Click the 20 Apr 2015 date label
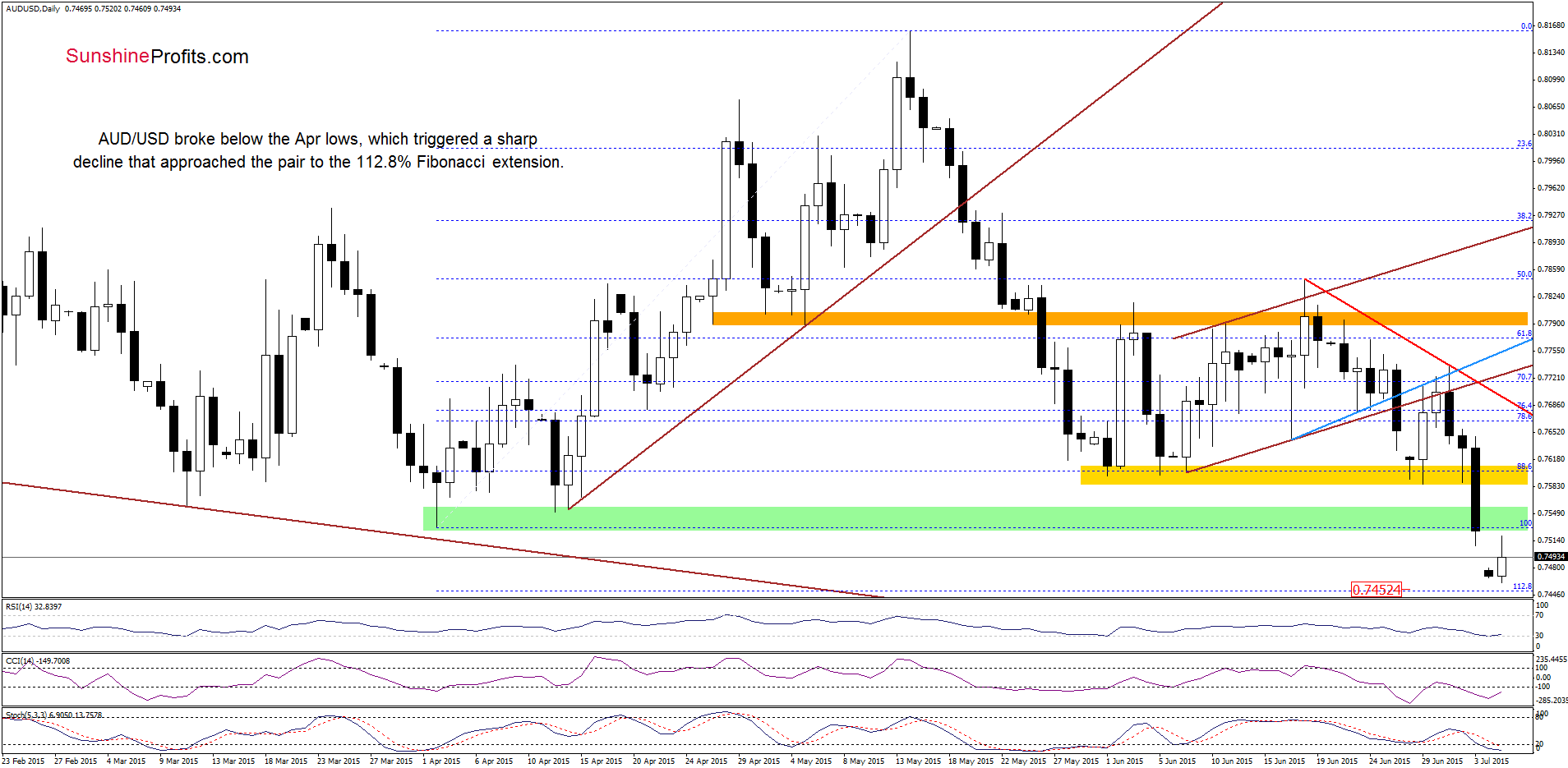The image size is (1568, 768). tap(653, 761)
